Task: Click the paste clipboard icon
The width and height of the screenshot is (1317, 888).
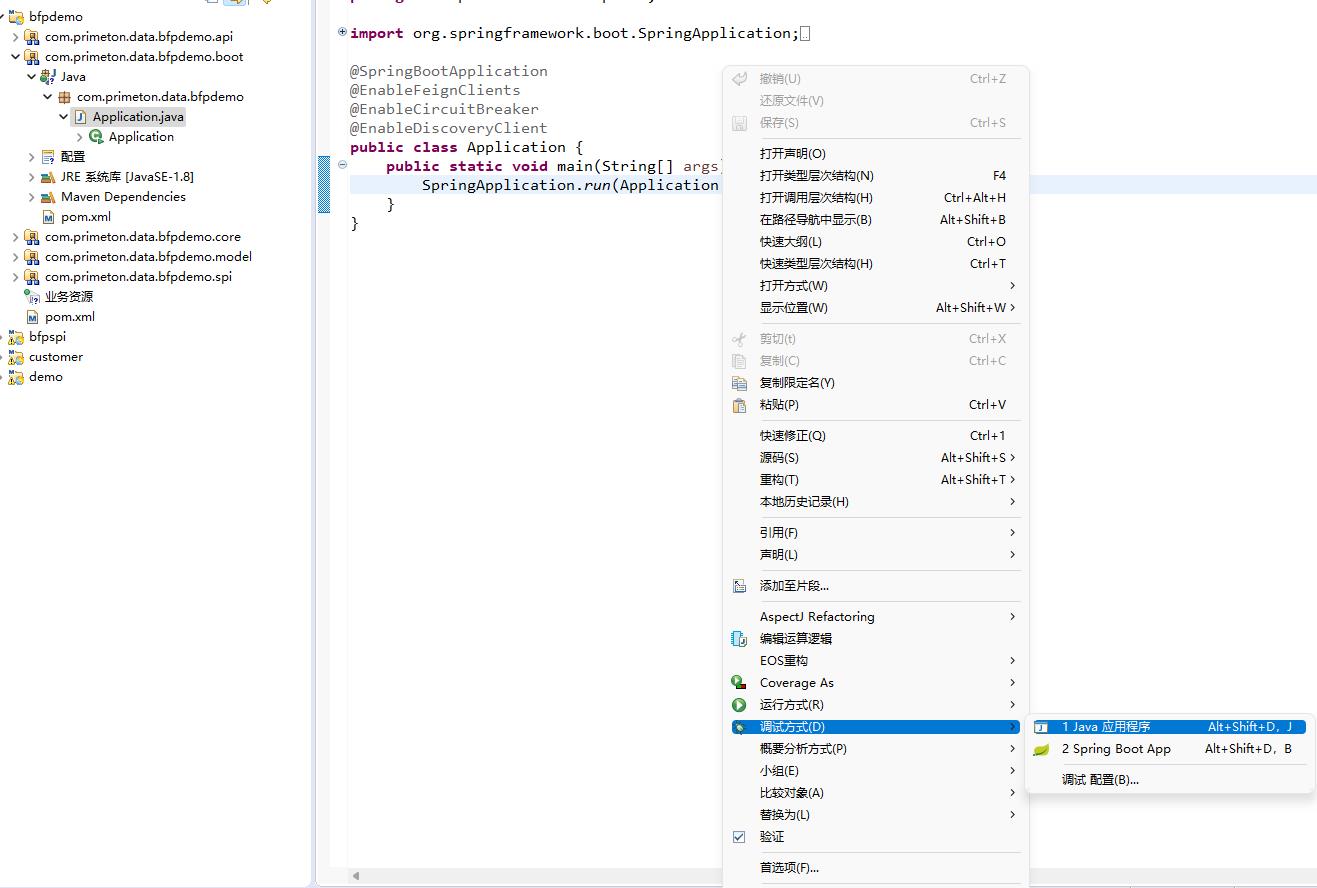Action: [739, 405]
